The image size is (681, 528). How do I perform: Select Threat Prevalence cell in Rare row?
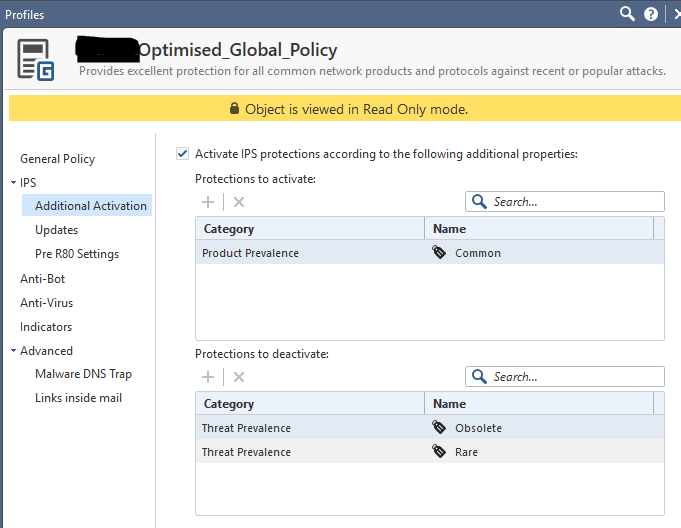(x=246, y=452)
